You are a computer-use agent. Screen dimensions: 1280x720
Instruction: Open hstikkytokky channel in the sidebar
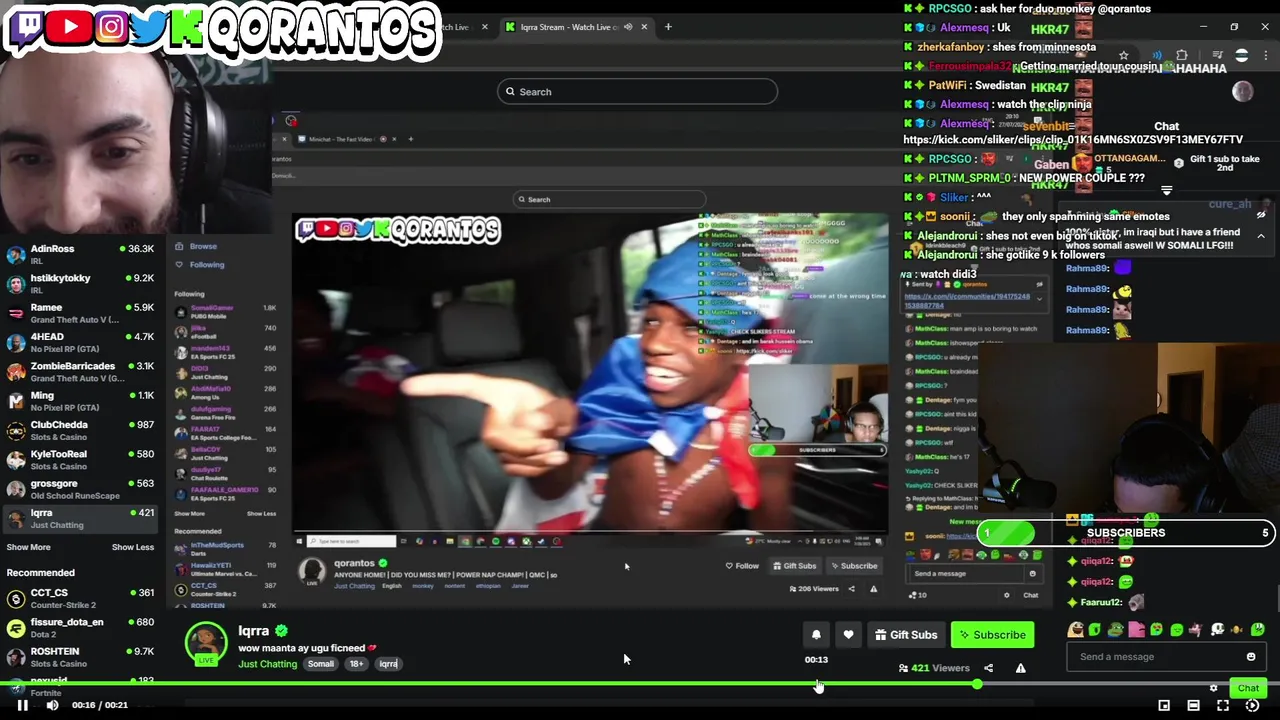[x=82, y=284]
